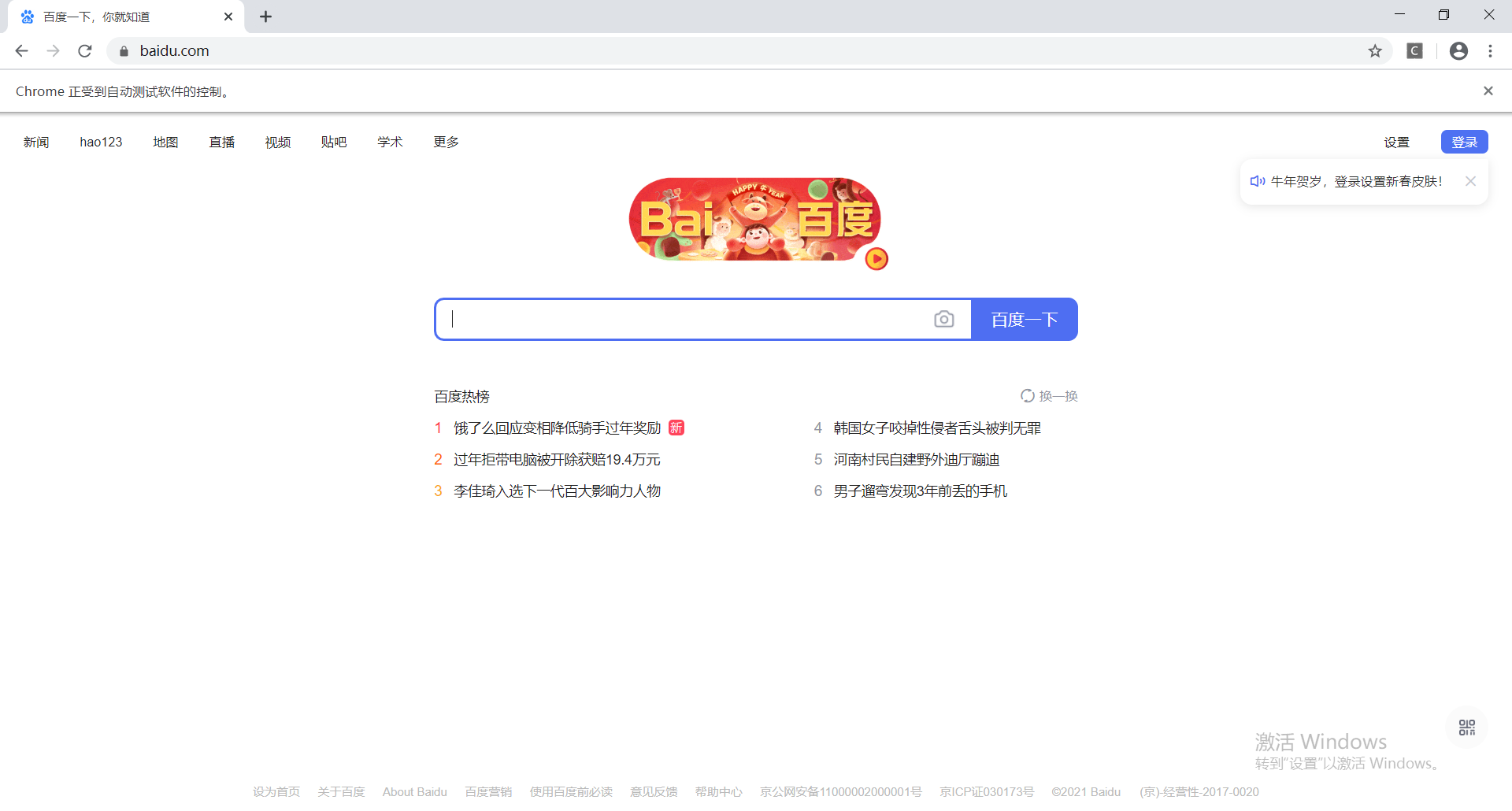
Task: Click footer link 帮助中心
Action: (x=719, y=792)
